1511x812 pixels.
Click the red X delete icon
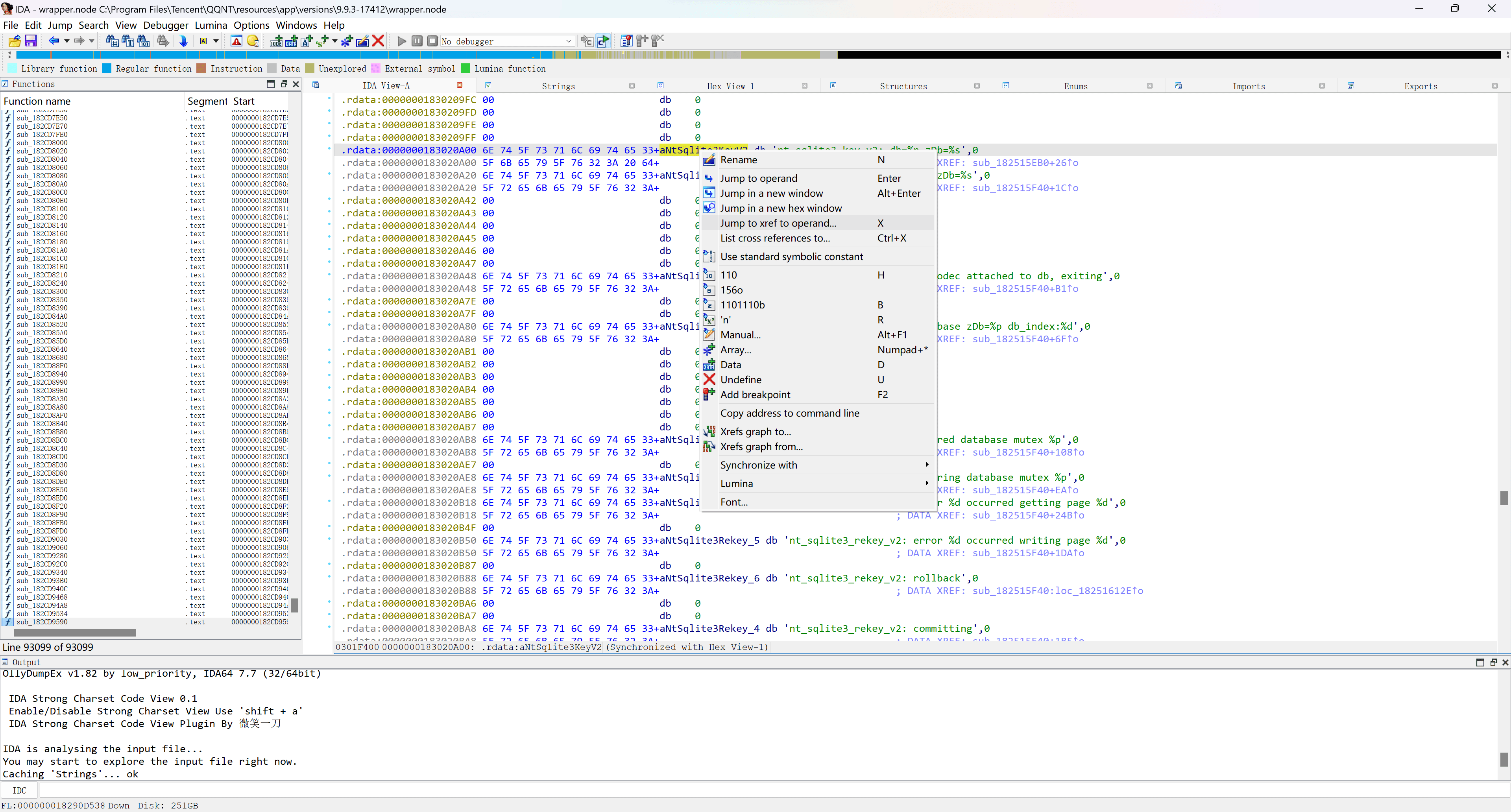378,41
